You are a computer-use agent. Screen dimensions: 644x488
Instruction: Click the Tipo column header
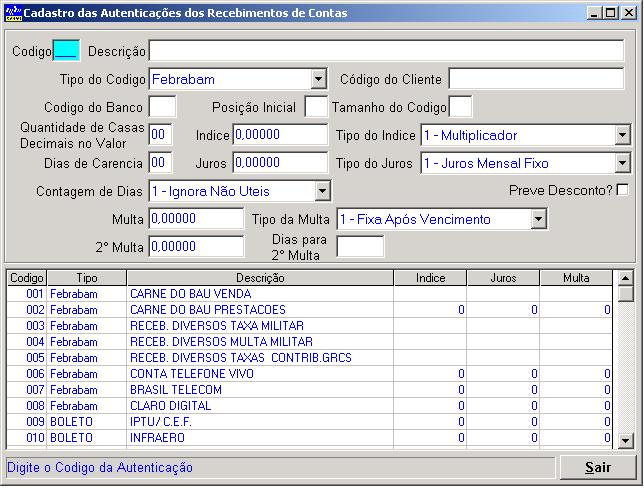87,278
